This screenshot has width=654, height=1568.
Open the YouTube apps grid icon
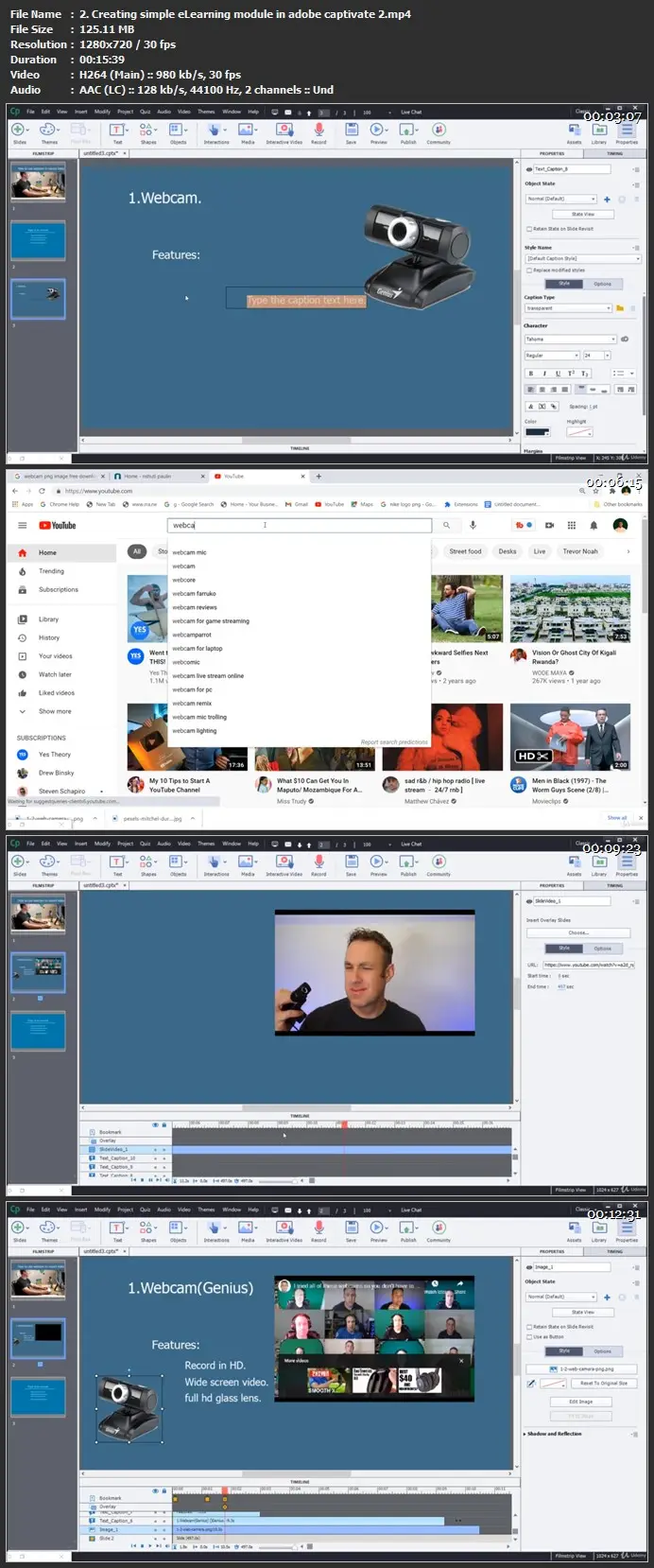pyautogui.click(x=571, y=525)
